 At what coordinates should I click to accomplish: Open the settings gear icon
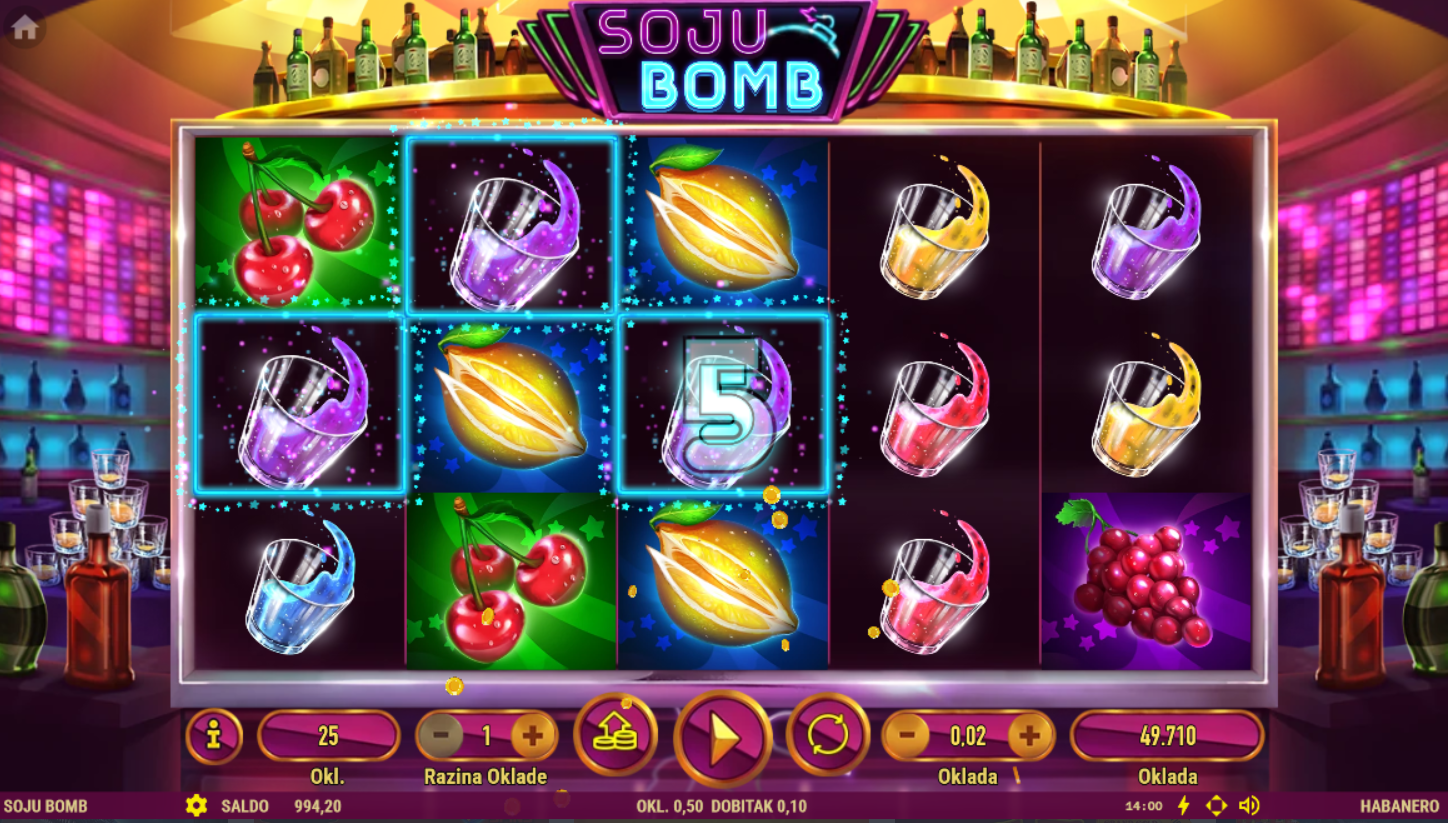point(196,805)
